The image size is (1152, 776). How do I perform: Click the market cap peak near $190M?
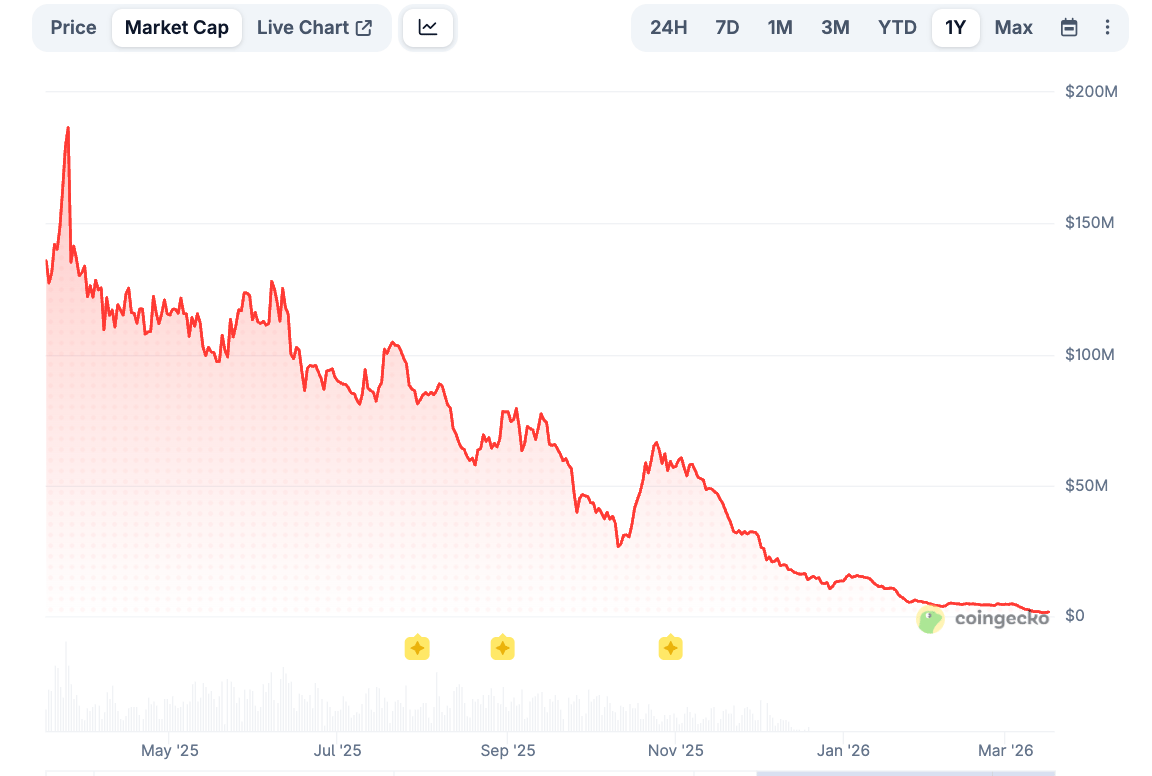[68, 129]
